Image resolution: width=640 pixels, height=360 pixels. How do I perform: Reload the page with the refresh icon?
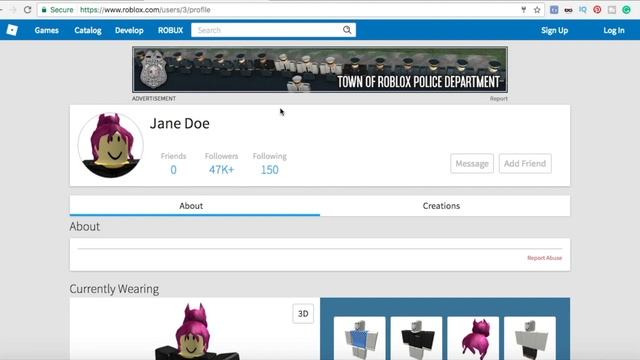tap(27, 9)
